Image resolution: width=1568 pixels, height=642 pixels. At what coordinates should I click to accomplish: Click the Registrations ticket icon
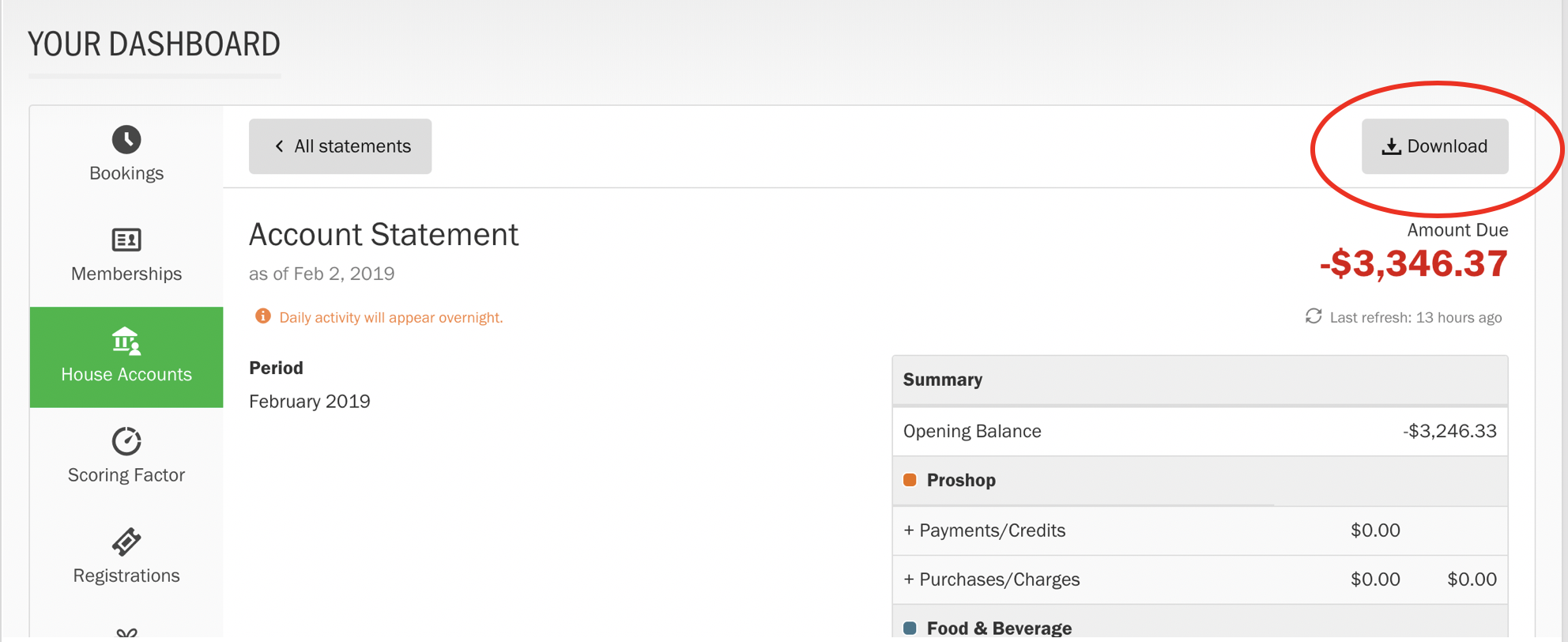coord(126,542)
